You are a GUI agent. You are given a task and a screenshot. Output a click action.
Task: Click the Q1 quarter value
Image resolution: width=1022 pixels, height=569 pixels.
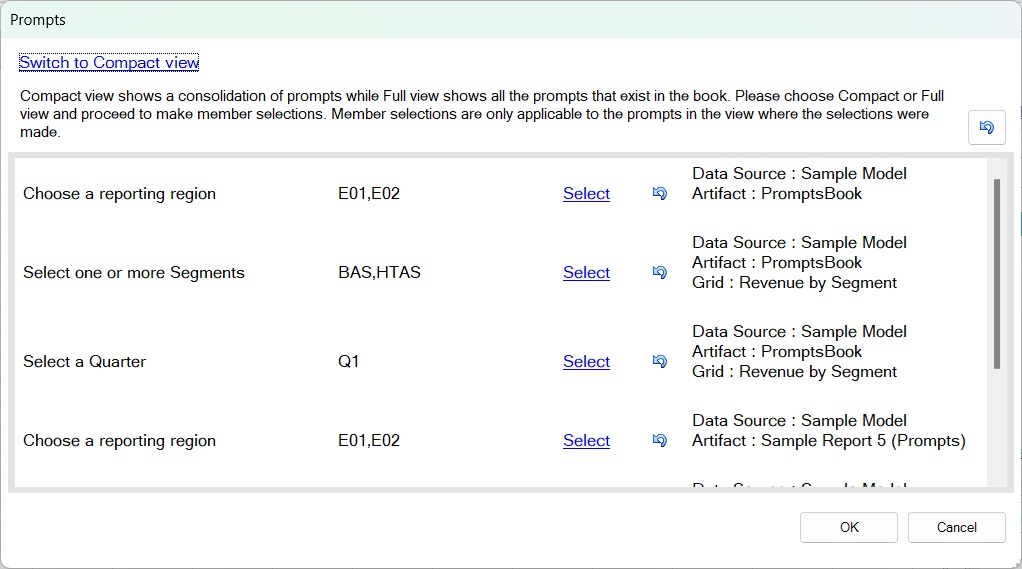point(348,362)
